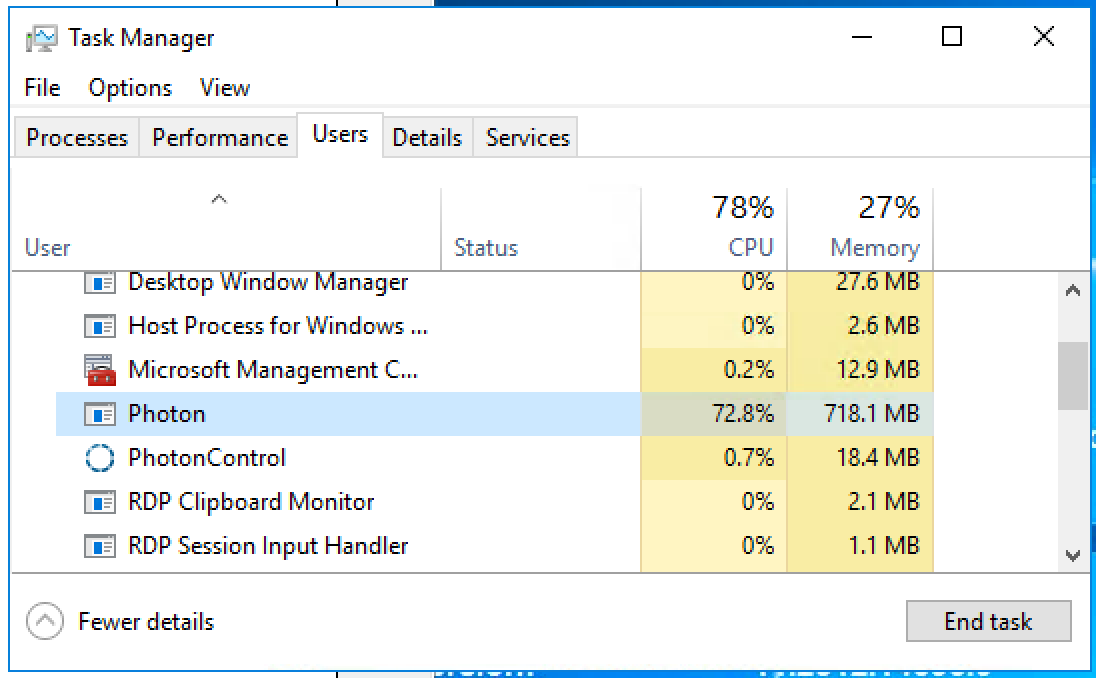Open the Services tab
Image resolution: width=1096 pixels, height=678 pixels.
(527, 138)
